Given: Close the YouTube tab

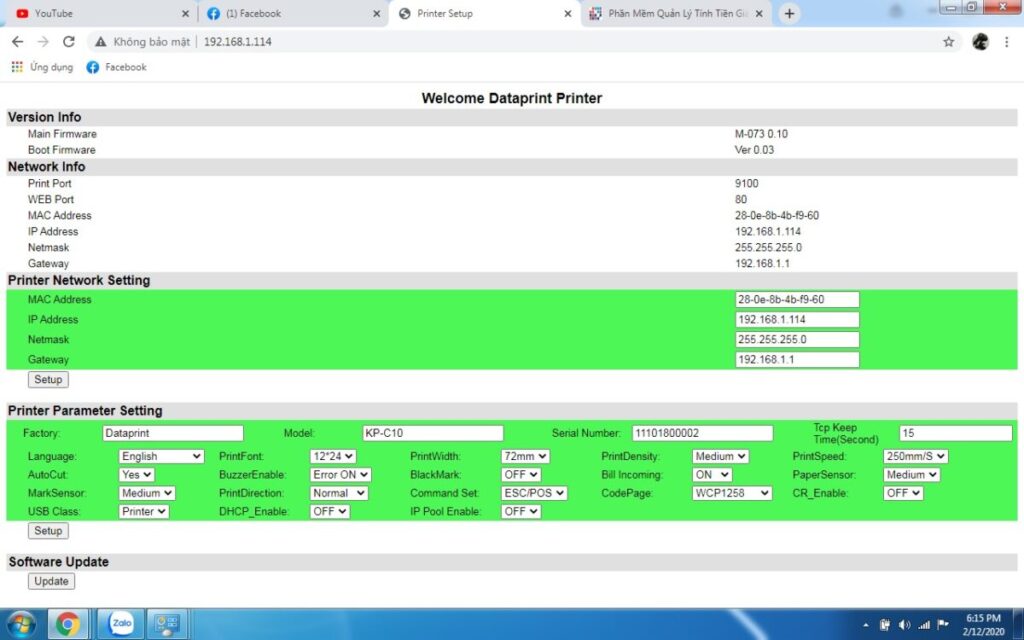Looking at the screenshot, I should click(185, 14).
